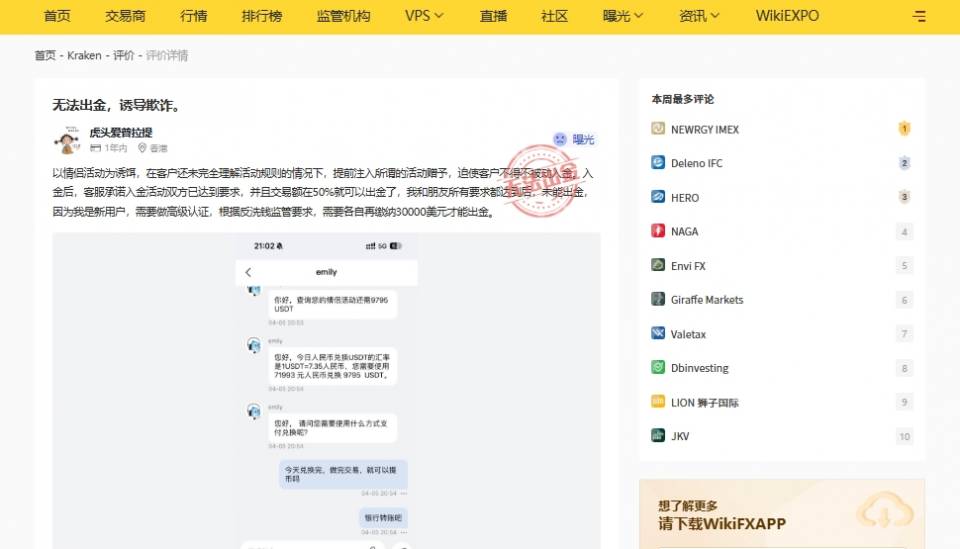Click 首页 breadcrumb link
Screen dimensions: 960x549
pyautogui.click(x=45, y=55)
